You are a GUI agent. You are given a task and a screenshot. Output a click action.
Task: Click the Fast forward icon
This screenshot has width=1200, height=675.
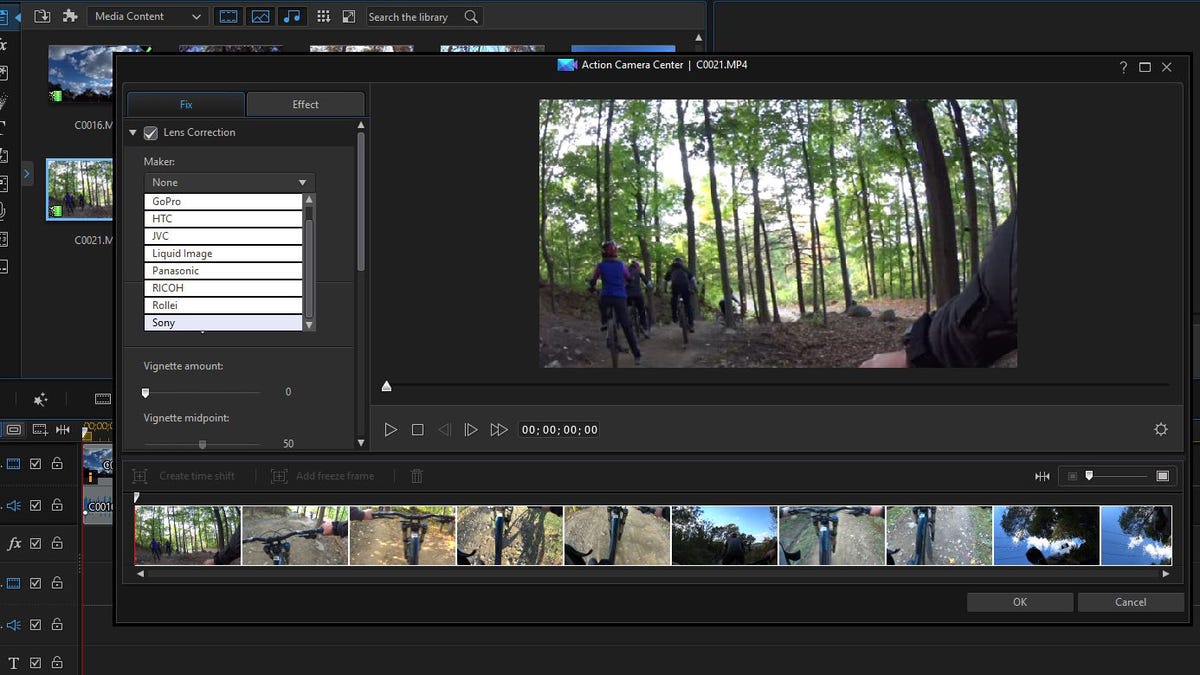click(x=499, y=430)
